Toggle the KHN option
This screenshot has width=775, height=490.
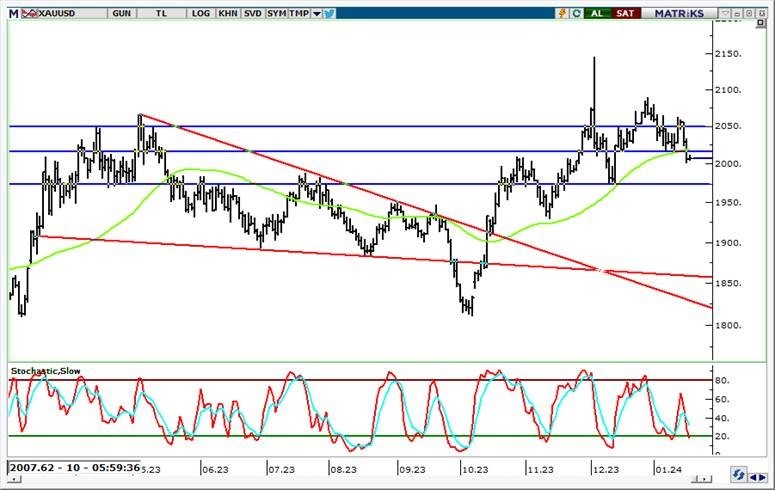click(229, 13)
